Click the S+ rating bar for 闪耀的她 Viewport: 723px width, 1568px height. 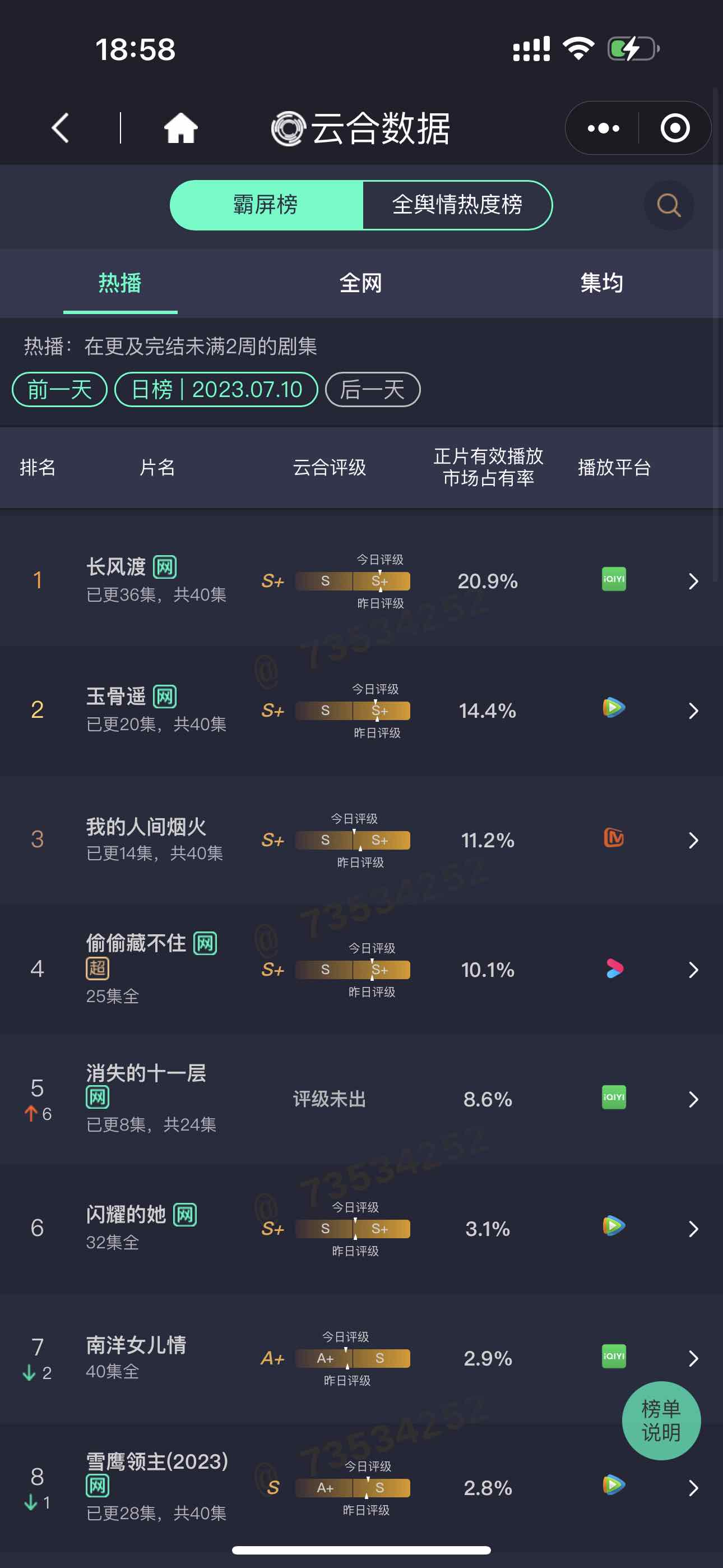pyautogui.click(x=353, y=1229)
